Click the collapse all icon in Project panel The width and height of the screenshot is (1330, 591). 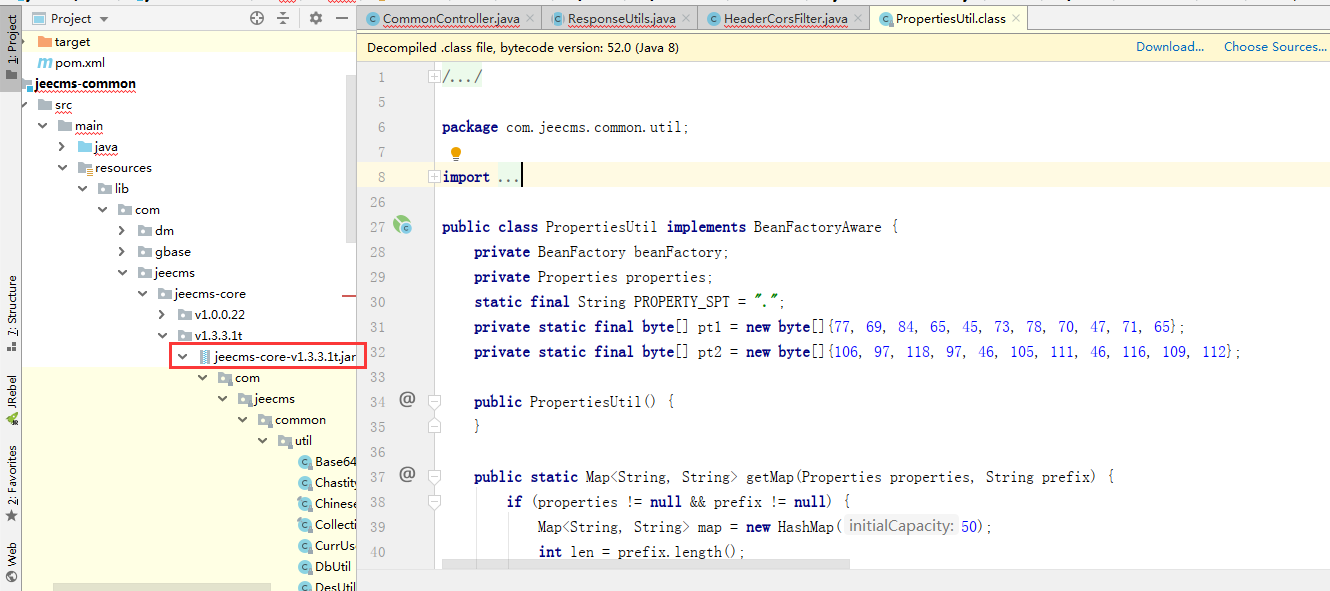tap(283, 18)
